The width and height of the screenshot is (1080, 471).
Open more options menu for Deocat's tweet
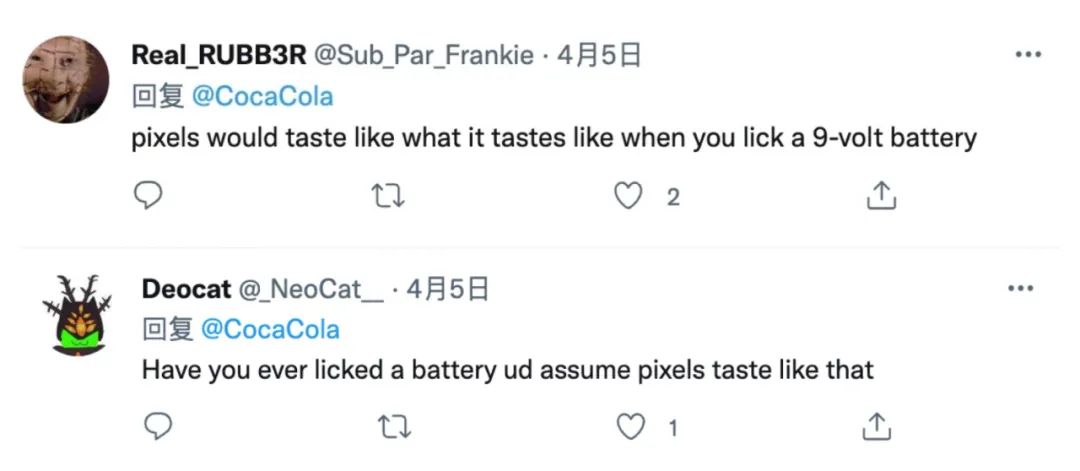1020,289
